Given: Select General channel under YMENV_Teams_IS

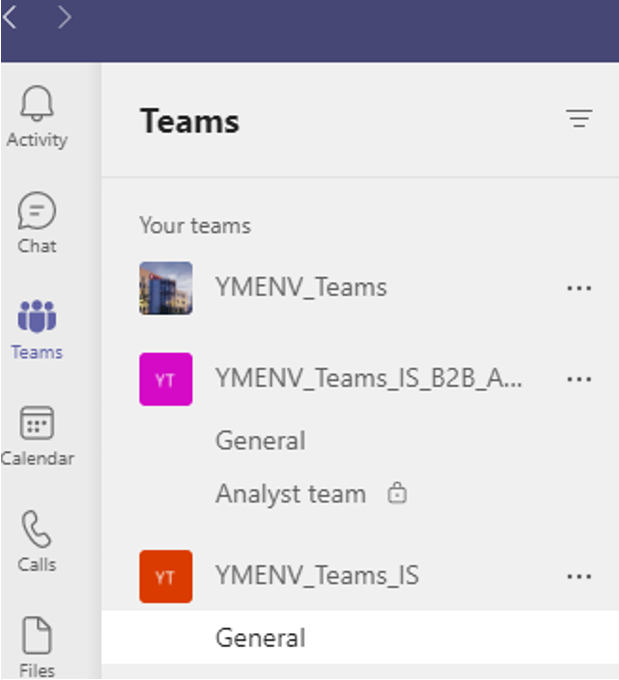Looking at the screenshot, I should [x=360, y=638].
